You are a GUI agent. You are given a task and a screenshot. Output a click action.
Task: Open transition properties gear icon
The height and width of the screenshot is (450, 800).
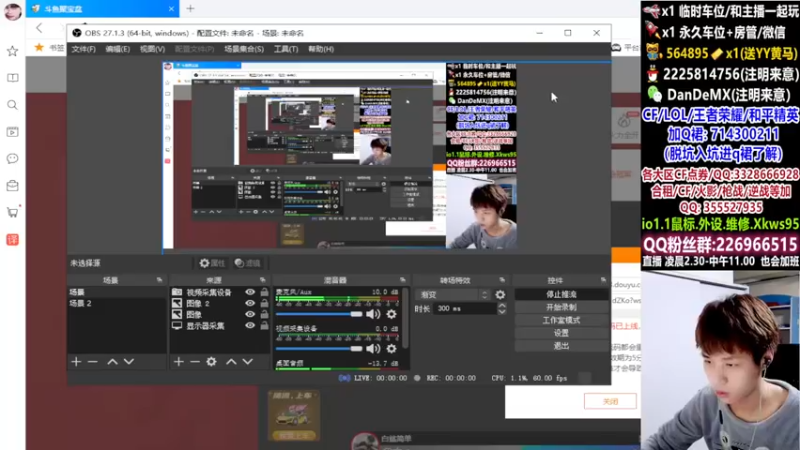pyautogui.click(x=500, y=294)
